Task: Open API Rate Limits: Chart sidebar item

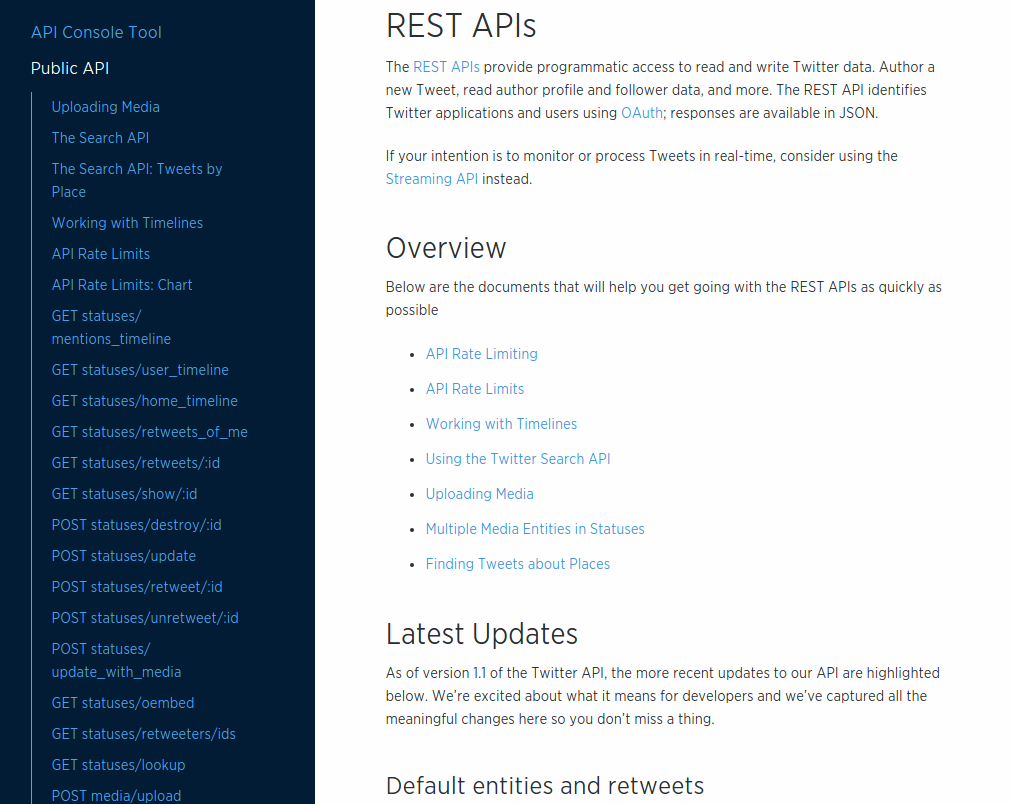Action: click(122, 285)
